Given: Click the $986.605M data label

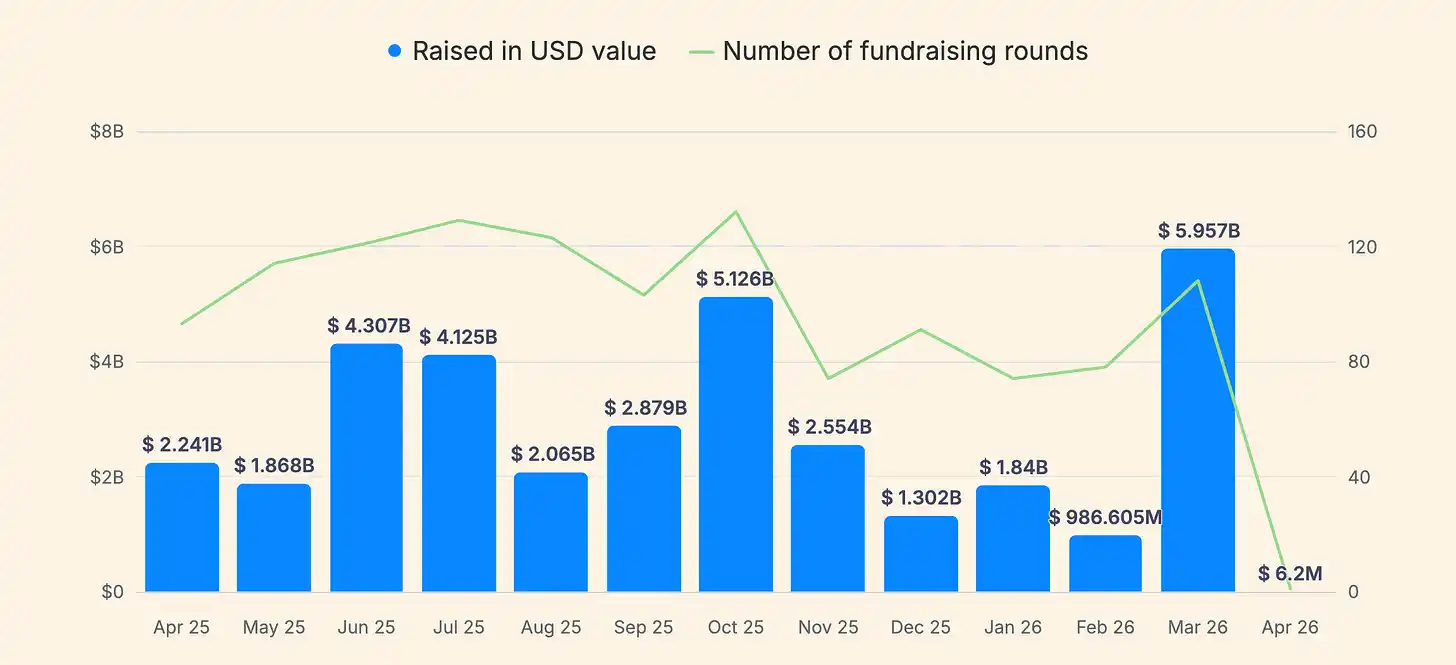Looking at the screenshot, I should [1106, 517].
